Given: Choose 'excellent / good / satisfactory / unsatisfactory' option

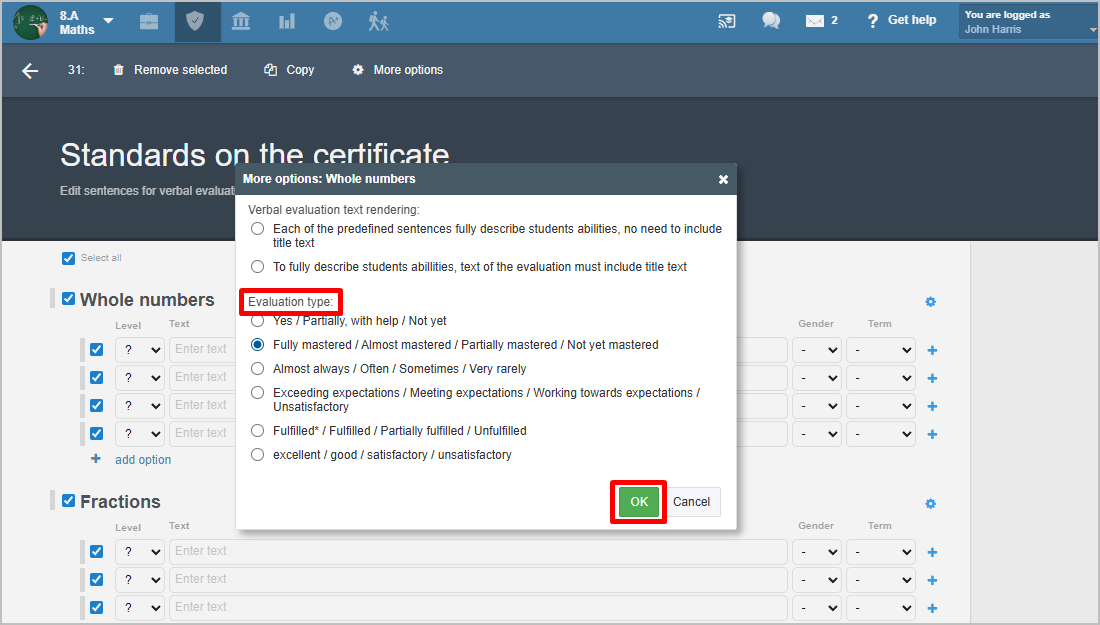Looking at the screenshot, I should click(258, 455).
